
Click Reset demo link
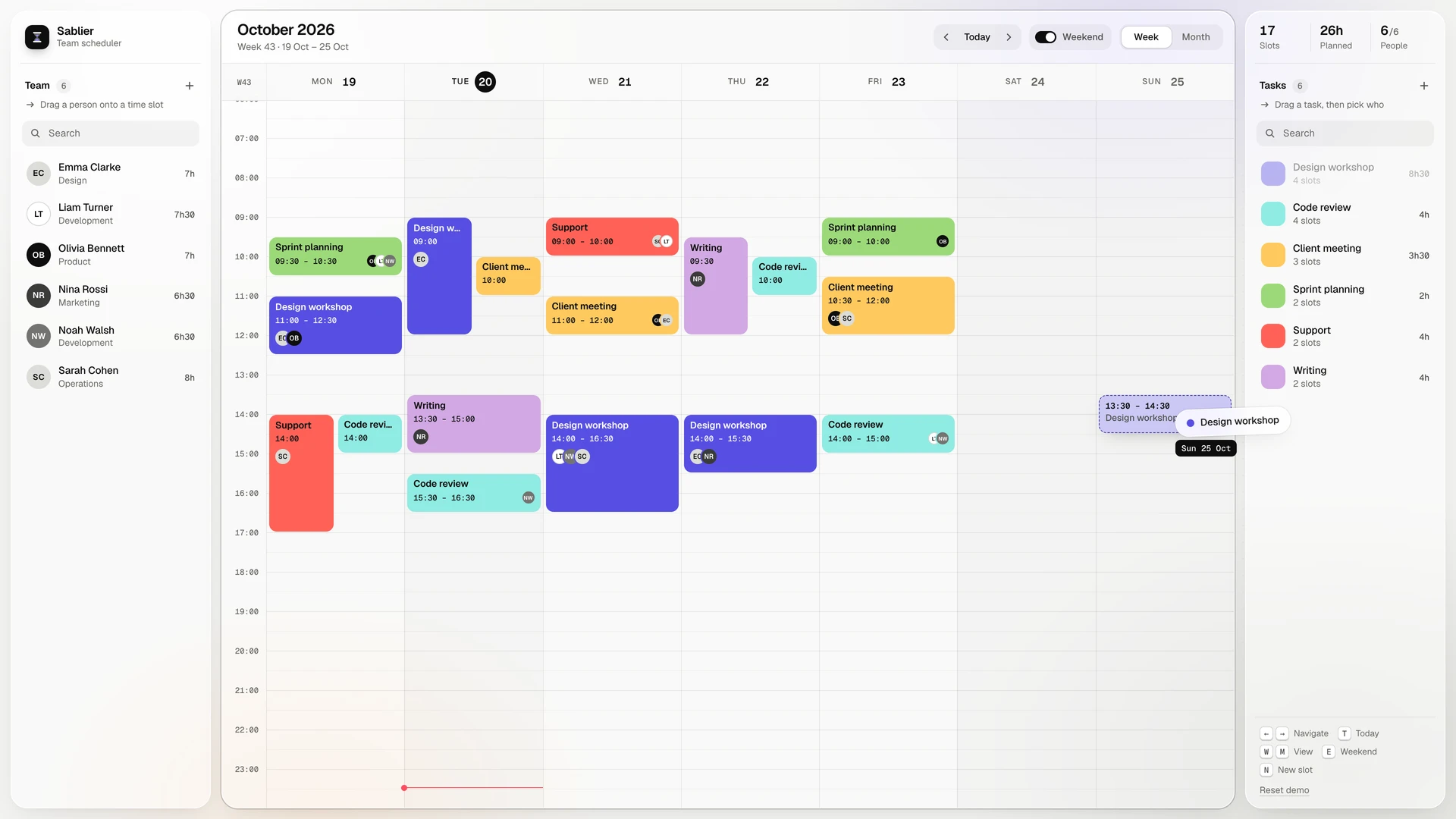pyautogui.click(x=1284, y=790)
